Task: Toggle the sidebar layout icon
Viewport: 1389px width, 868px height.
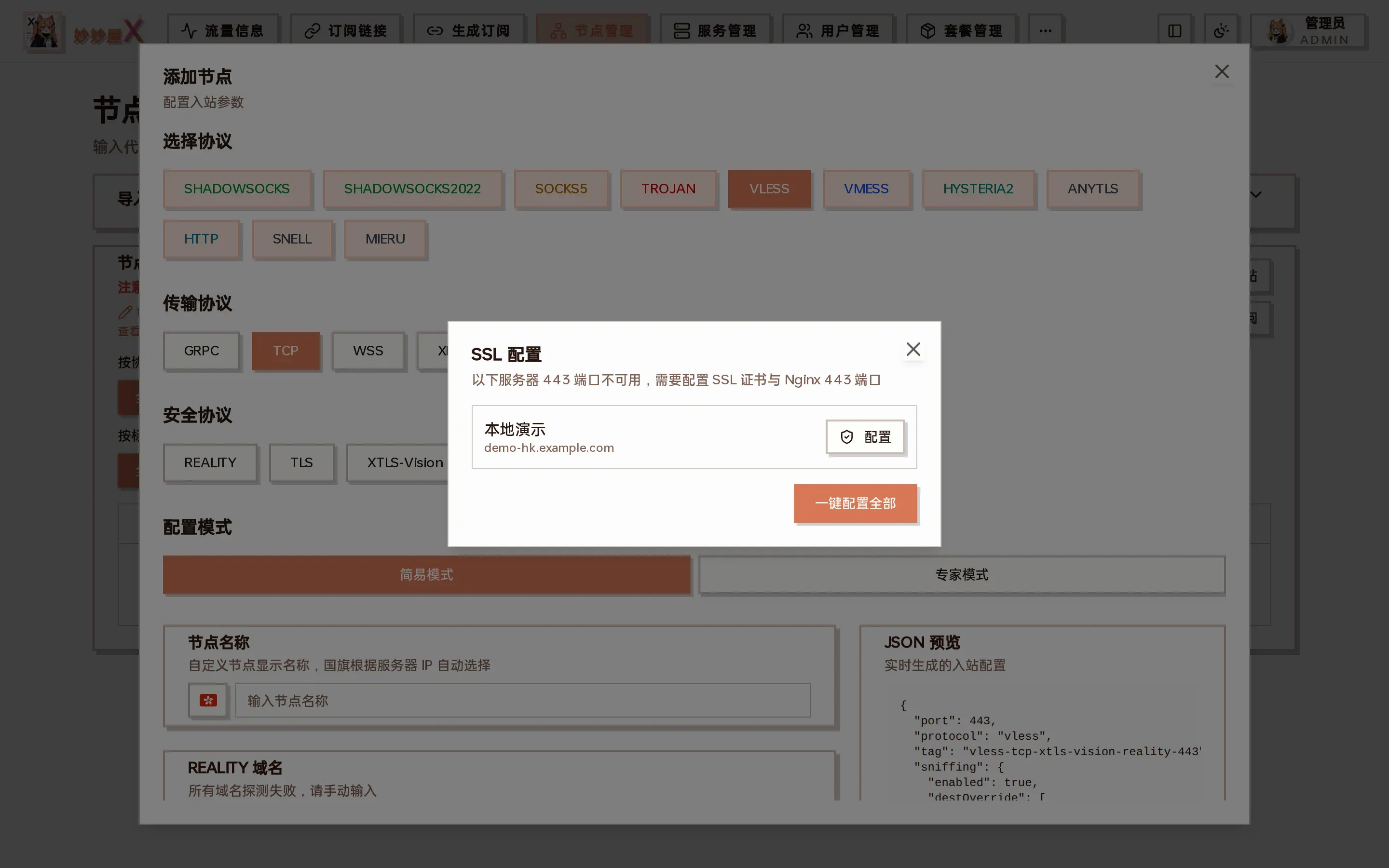Action: tap(1174, 30)
